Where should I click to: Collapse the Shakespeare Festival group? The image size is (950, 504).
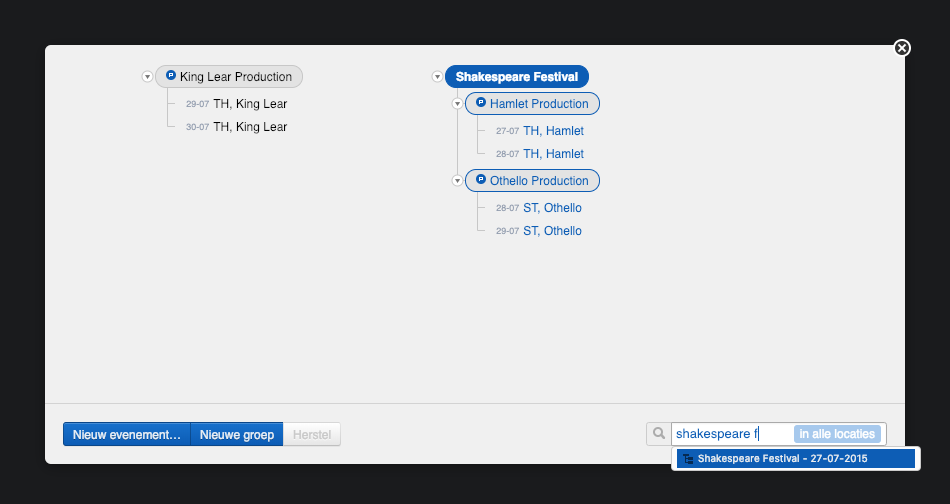(437, 77)
